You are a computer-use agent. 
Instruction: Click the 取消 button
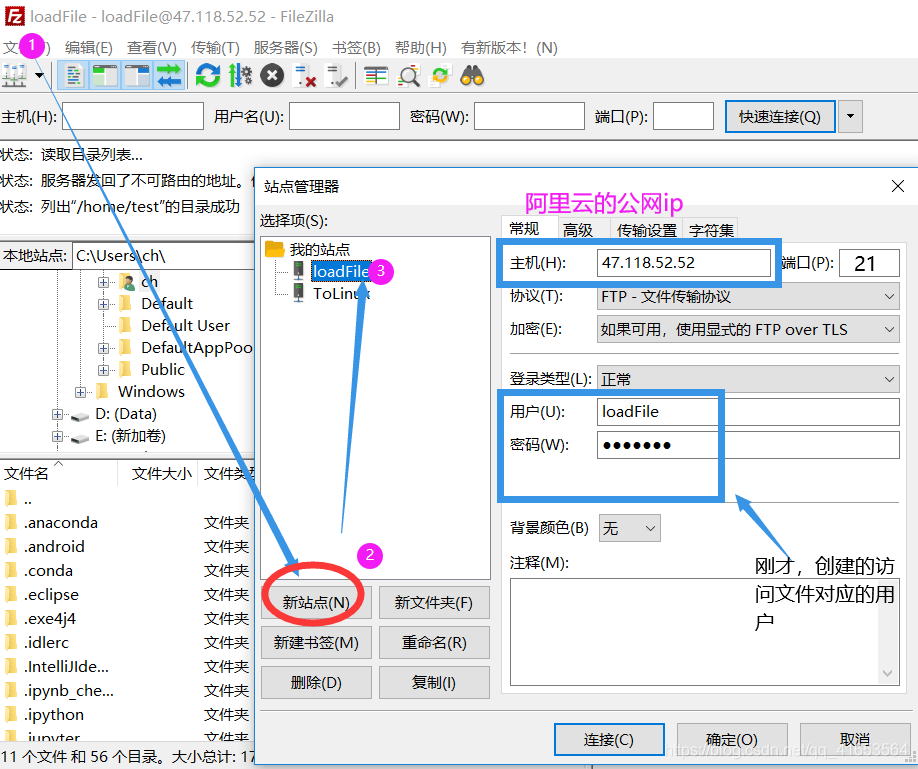click(x=855, y=740)
